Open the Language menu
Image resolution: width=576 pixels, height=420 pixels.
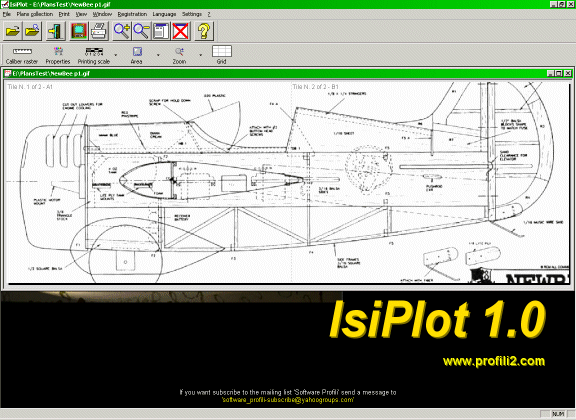164,14
